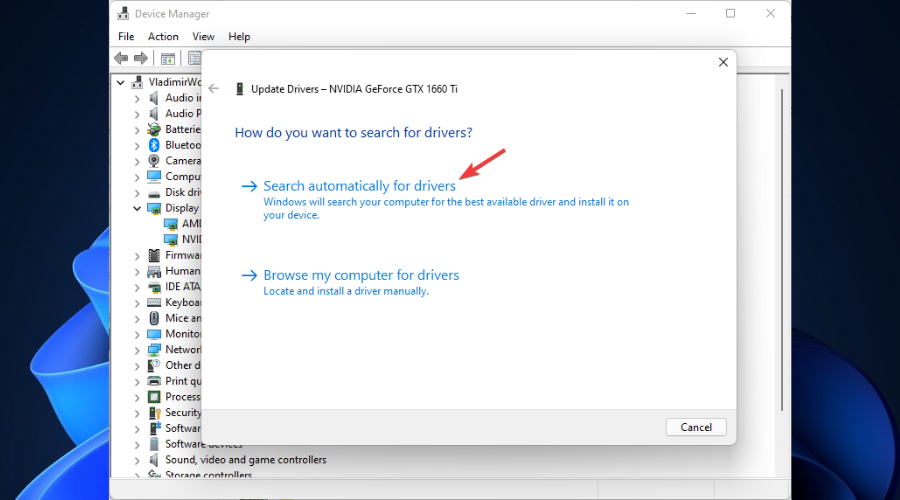
Task: Click the Display adapters icon
Action: (154, 208)
